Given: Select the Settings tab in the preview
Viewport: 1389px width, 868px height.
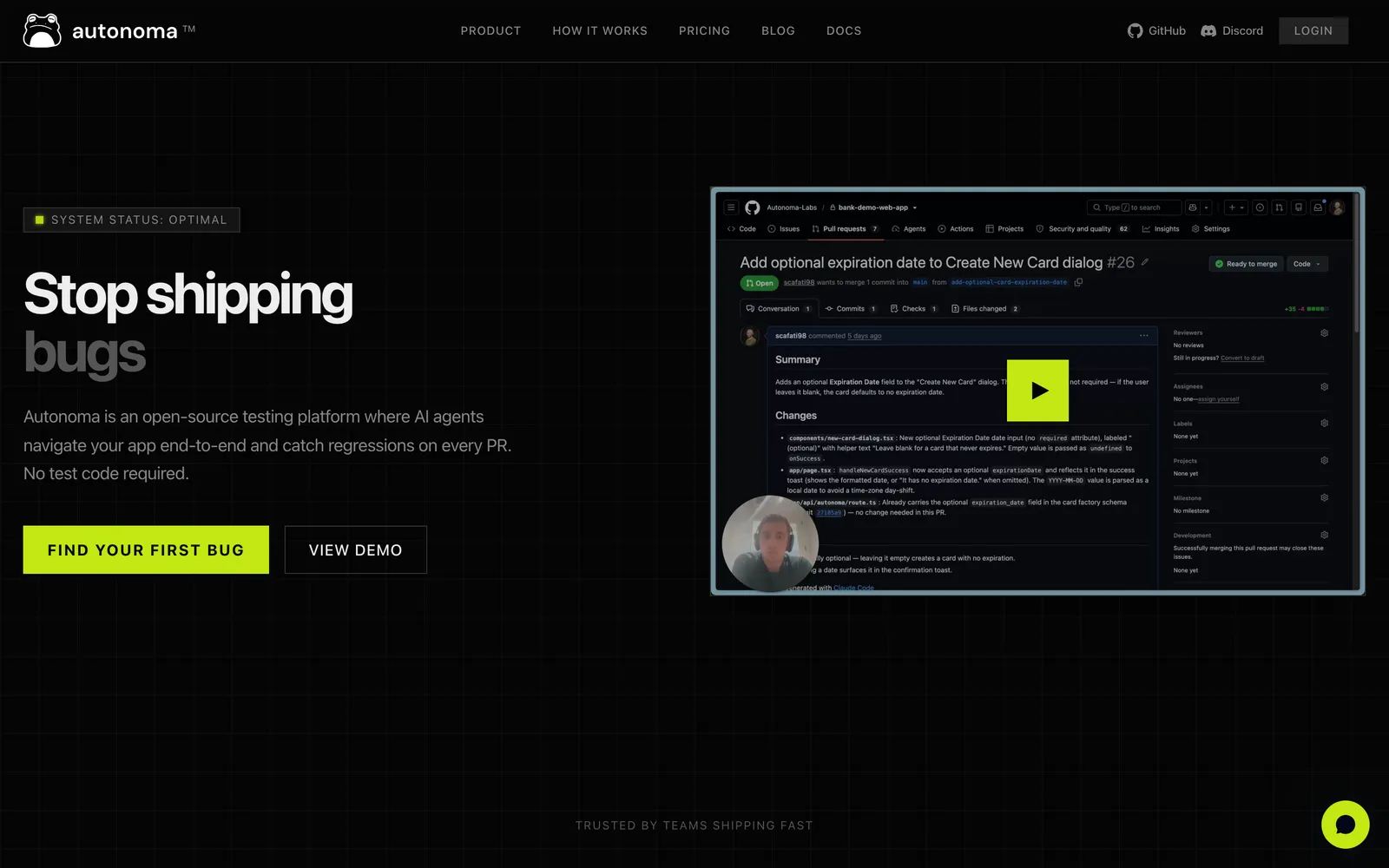Looking at the screenshot, I should (x=1210, y=229).
